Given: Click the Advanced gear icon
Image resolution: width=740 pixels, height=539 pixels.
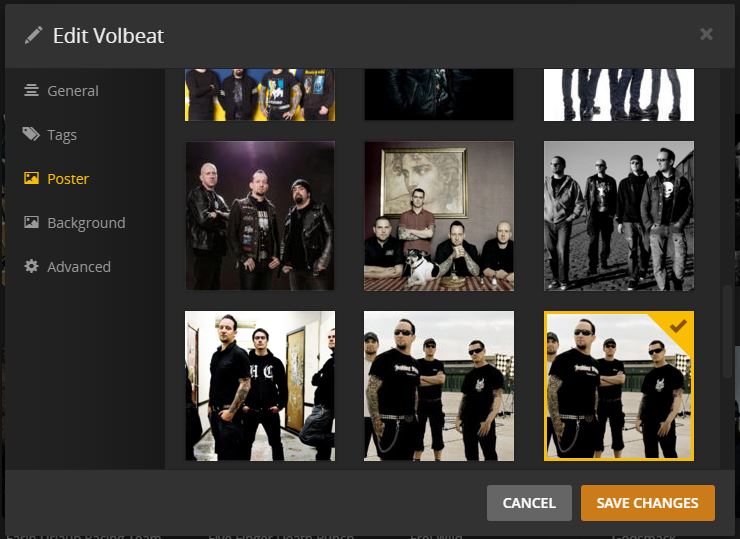Looking at the screenshot, I should (x=31, y=266).
